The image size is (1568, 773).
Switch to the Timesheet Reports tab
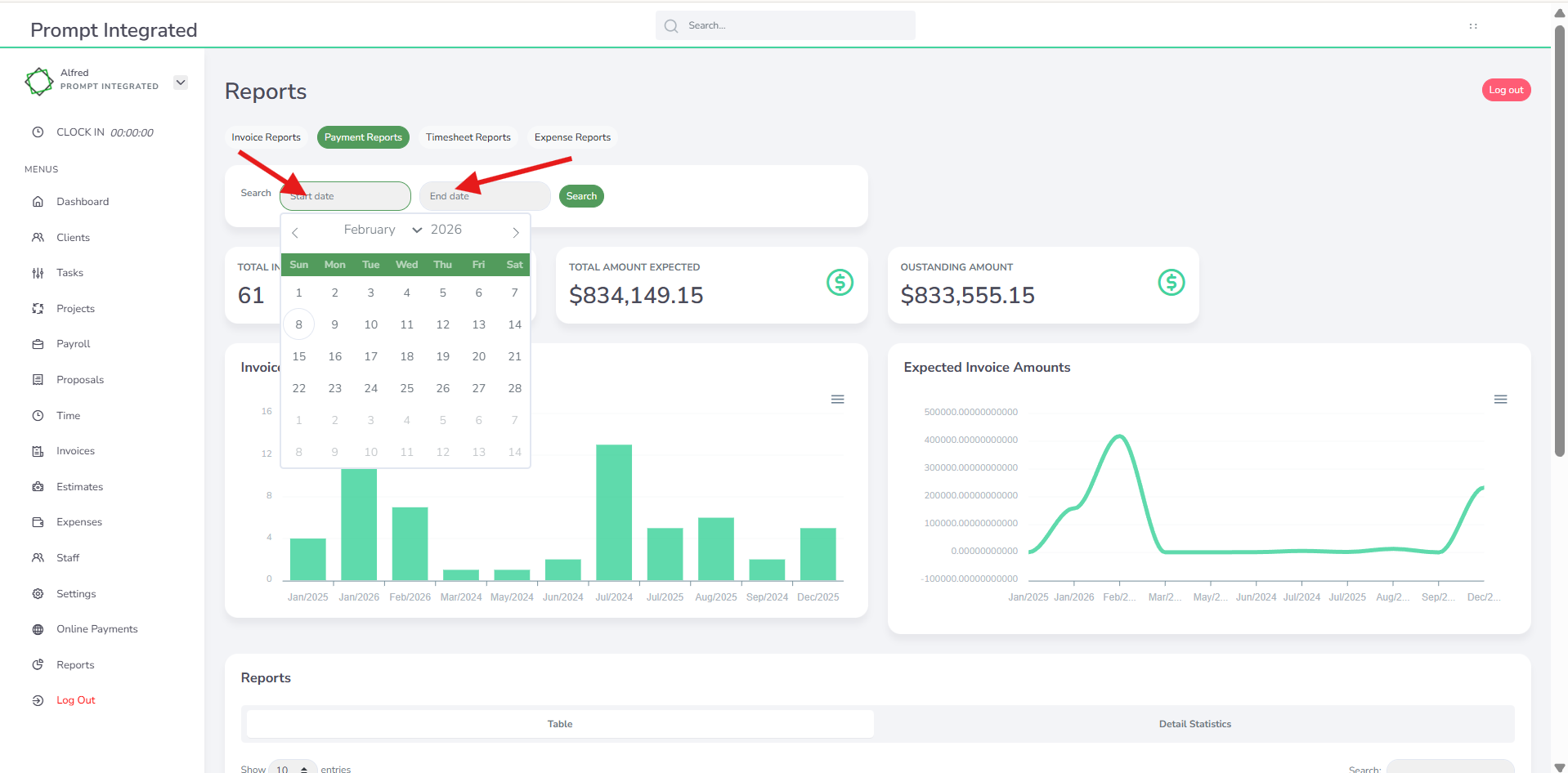point(468,137)
